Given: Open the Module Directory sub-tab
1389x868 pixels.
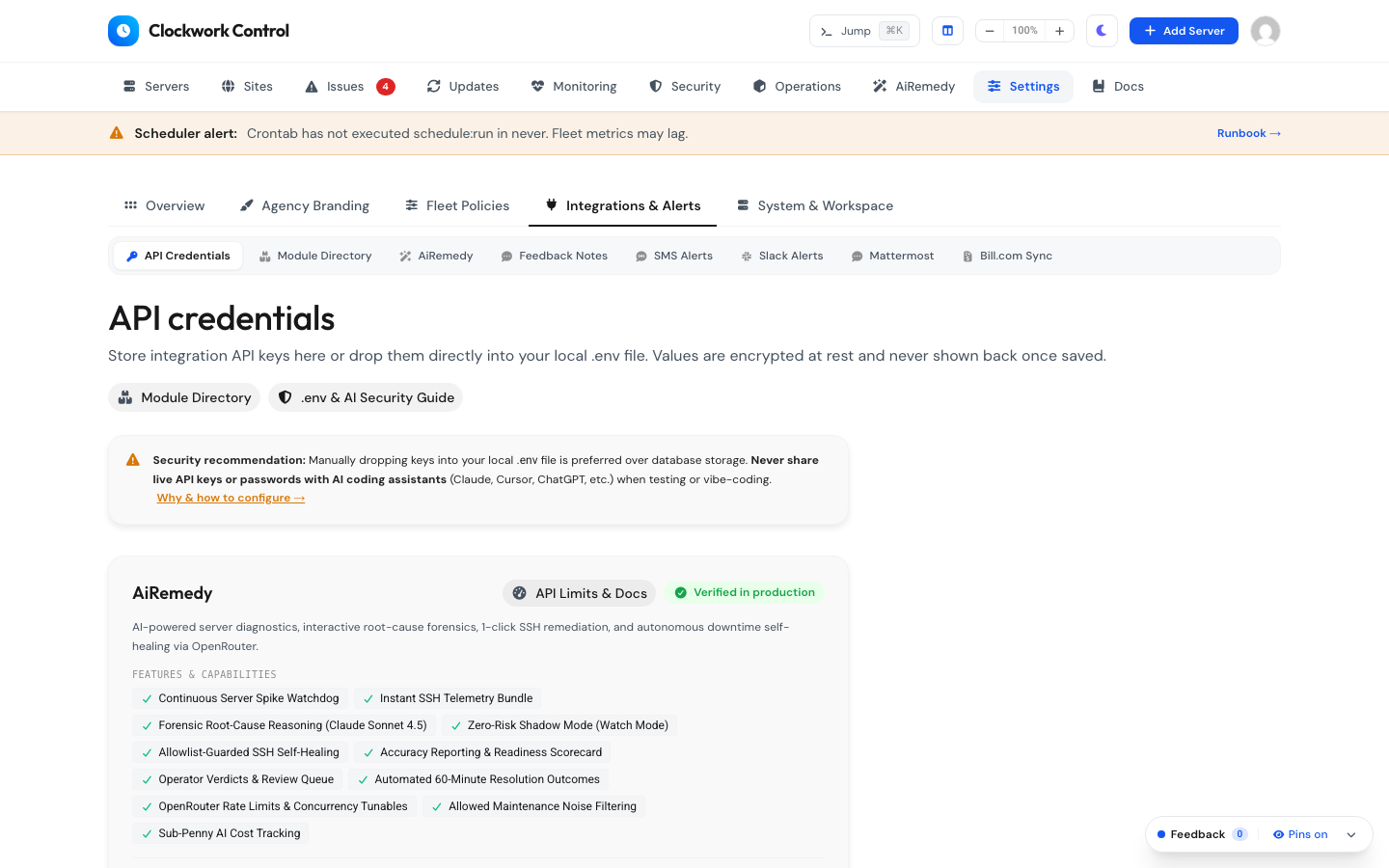Looking at the screenshot, I should (x=314, y=256).
